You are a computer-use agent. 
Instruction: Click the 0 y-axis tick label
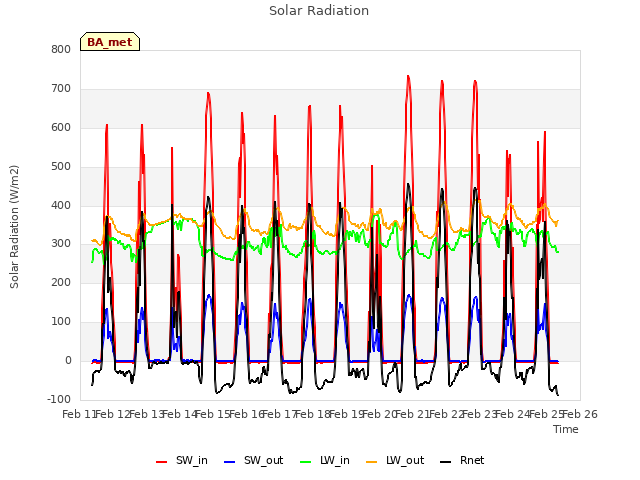coord(68,360)
